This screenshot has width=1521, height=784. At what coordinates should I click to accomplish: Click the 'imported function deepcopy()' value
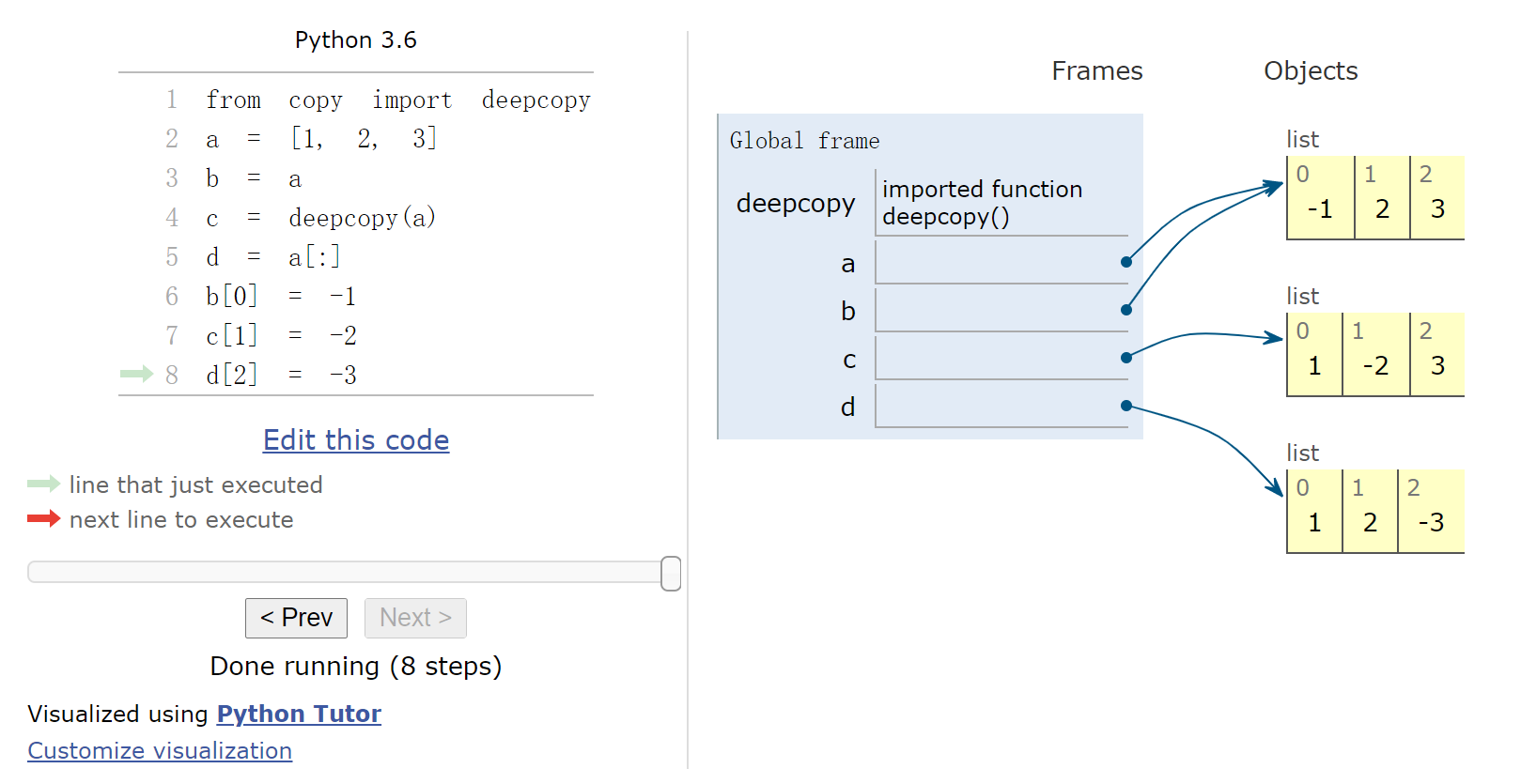tap(982, 203)
